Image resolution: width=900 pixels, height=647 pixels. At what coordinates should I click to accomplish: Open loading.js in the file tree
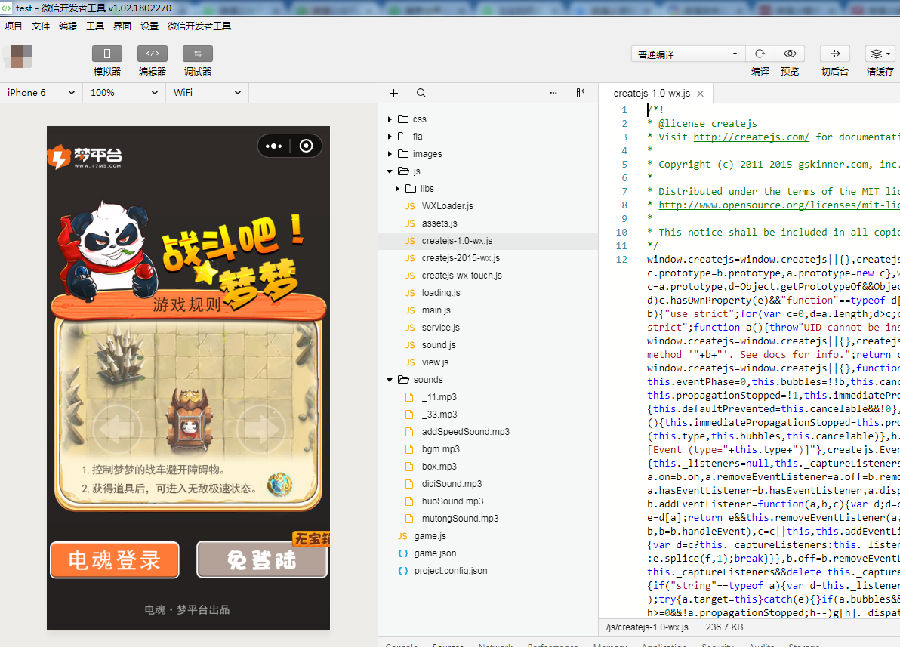pos(441,293)
